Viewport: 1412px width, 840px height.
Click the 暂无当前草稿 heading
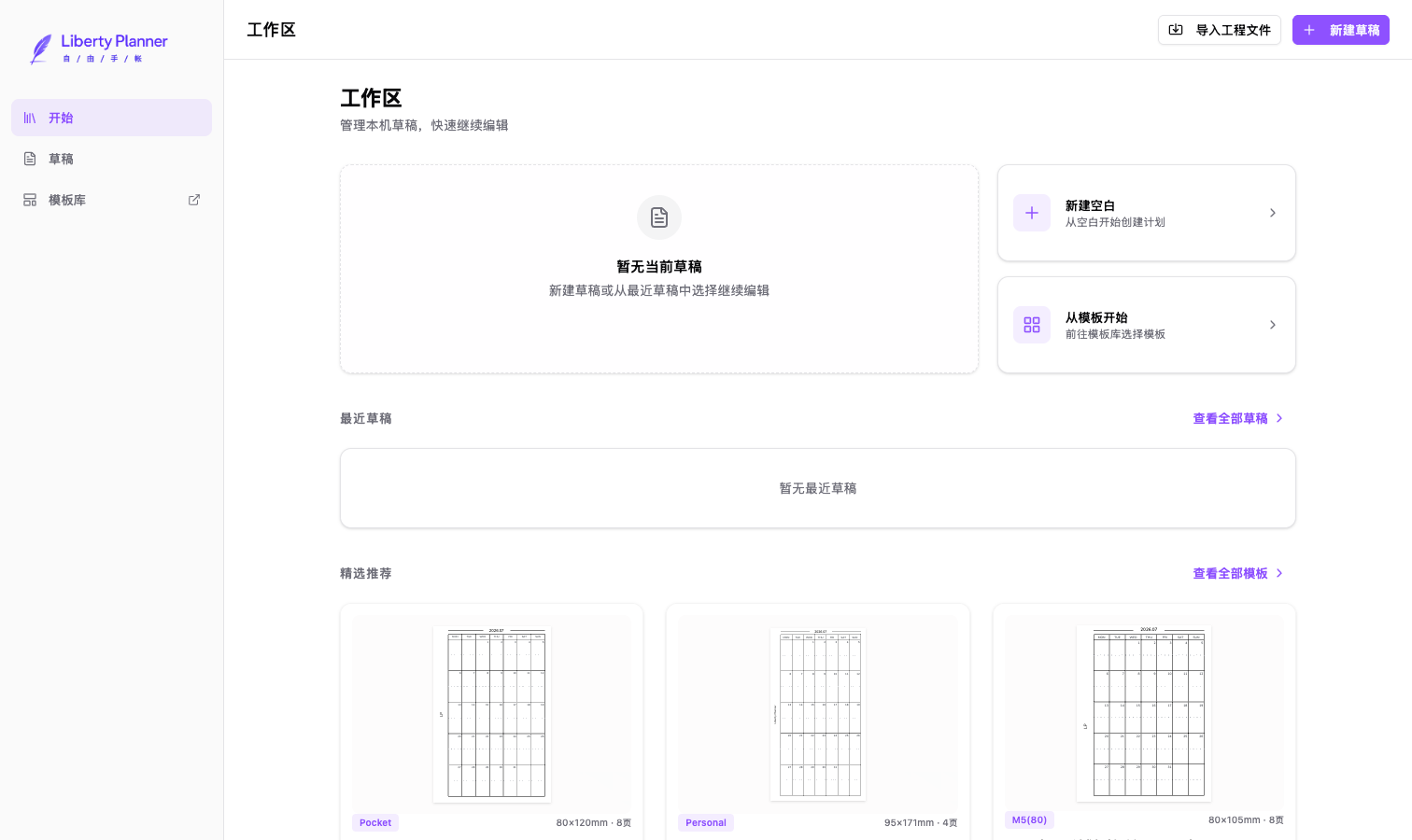pos(659,266)
